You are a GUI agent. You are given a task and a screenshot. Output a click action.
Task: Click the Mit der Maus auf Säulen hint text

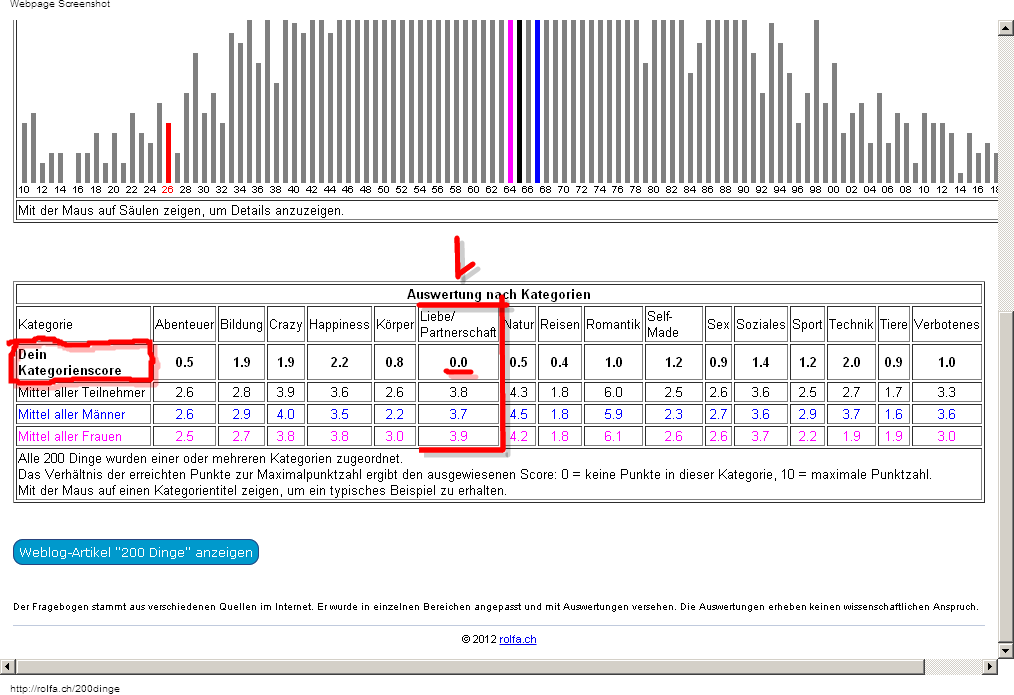(x=181, y=211)
